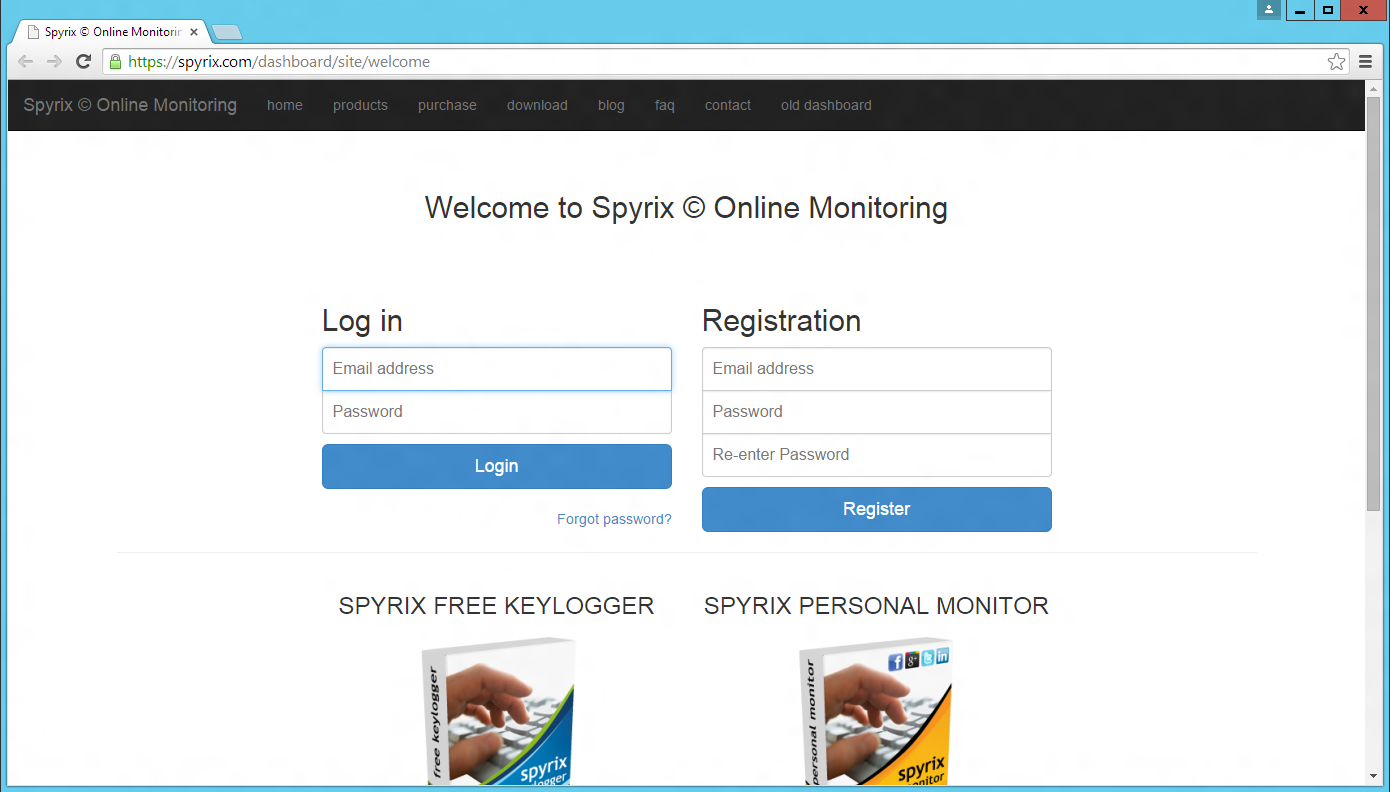This screenshot has height=792, width=1390.
Task: Click the SPYRIX PERSONAL MONITOR heading
Action: click(x=876, y=606)
